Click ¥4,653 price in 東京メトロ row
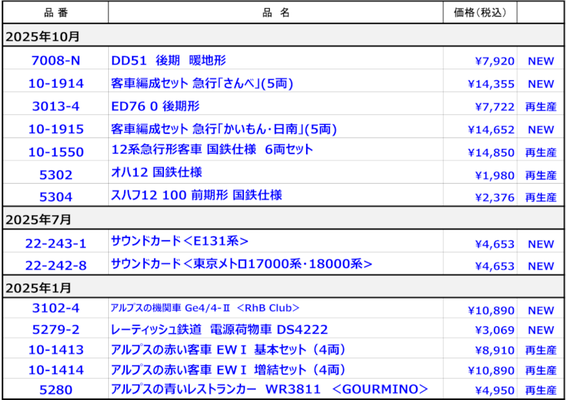This screenshot has width=567, height=400. (x=494, y=266)
